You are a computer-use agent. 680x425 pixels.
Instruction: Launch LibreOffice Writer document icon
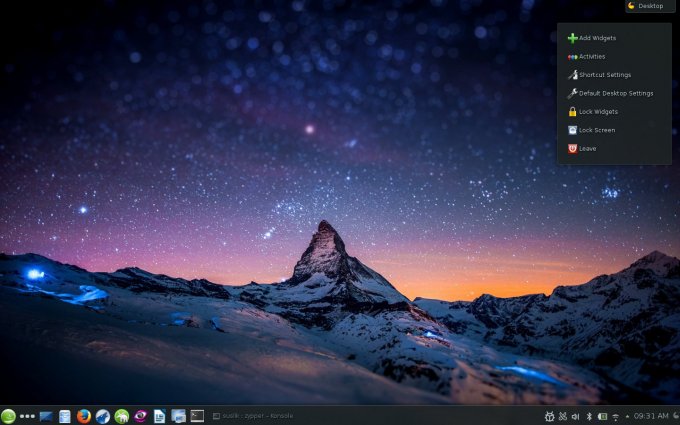click(x=159, y=416)
